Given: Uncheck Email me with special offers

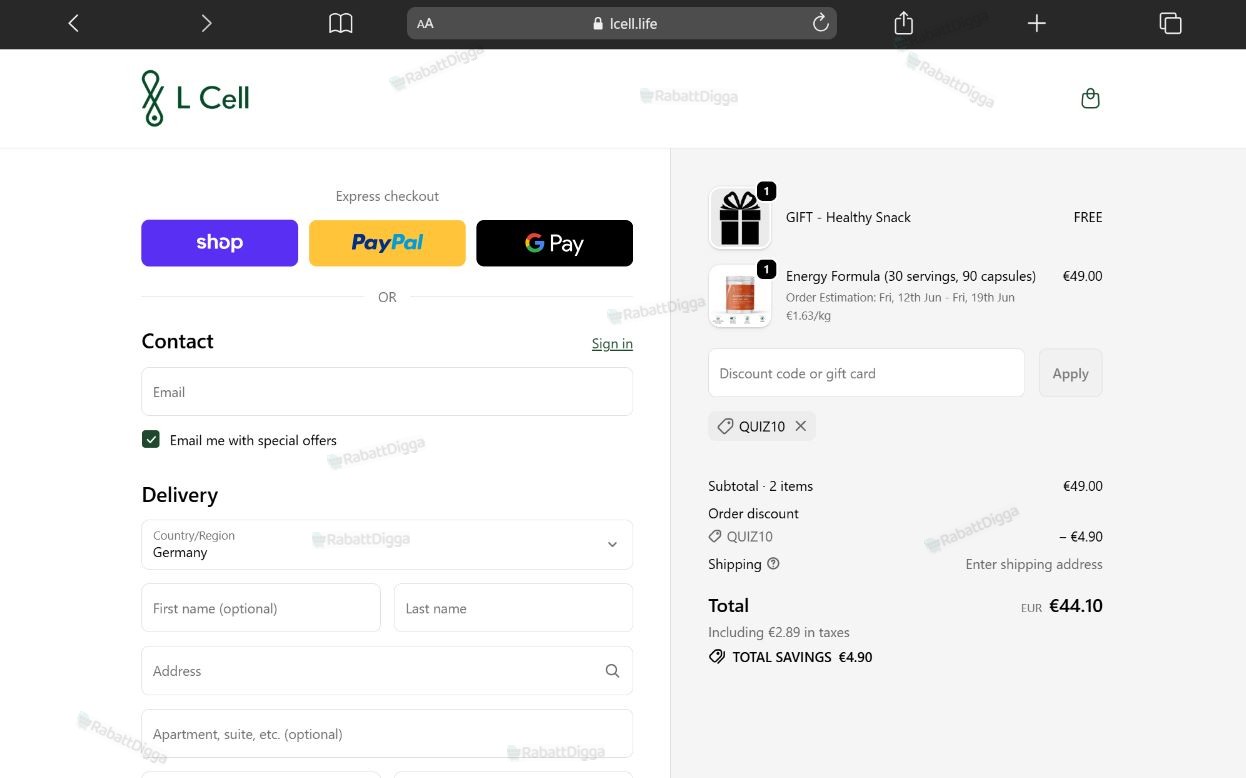Looking at the screenshot, I should pos(151,439).
